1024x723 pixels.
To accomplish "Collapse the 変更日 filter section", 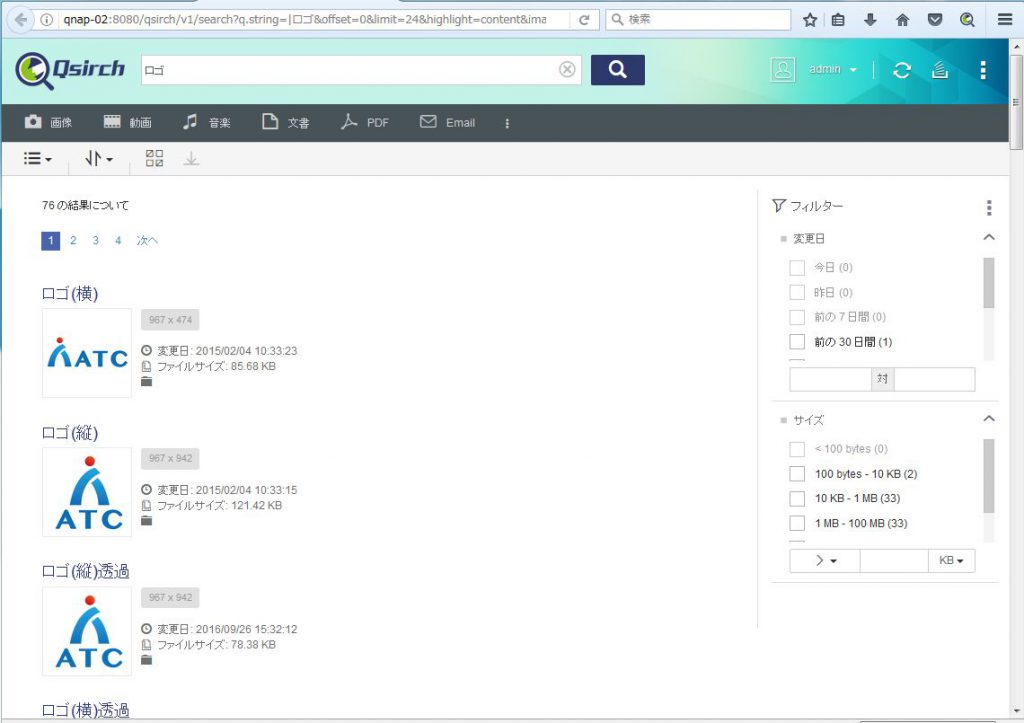I will click(x=989, y=237).
